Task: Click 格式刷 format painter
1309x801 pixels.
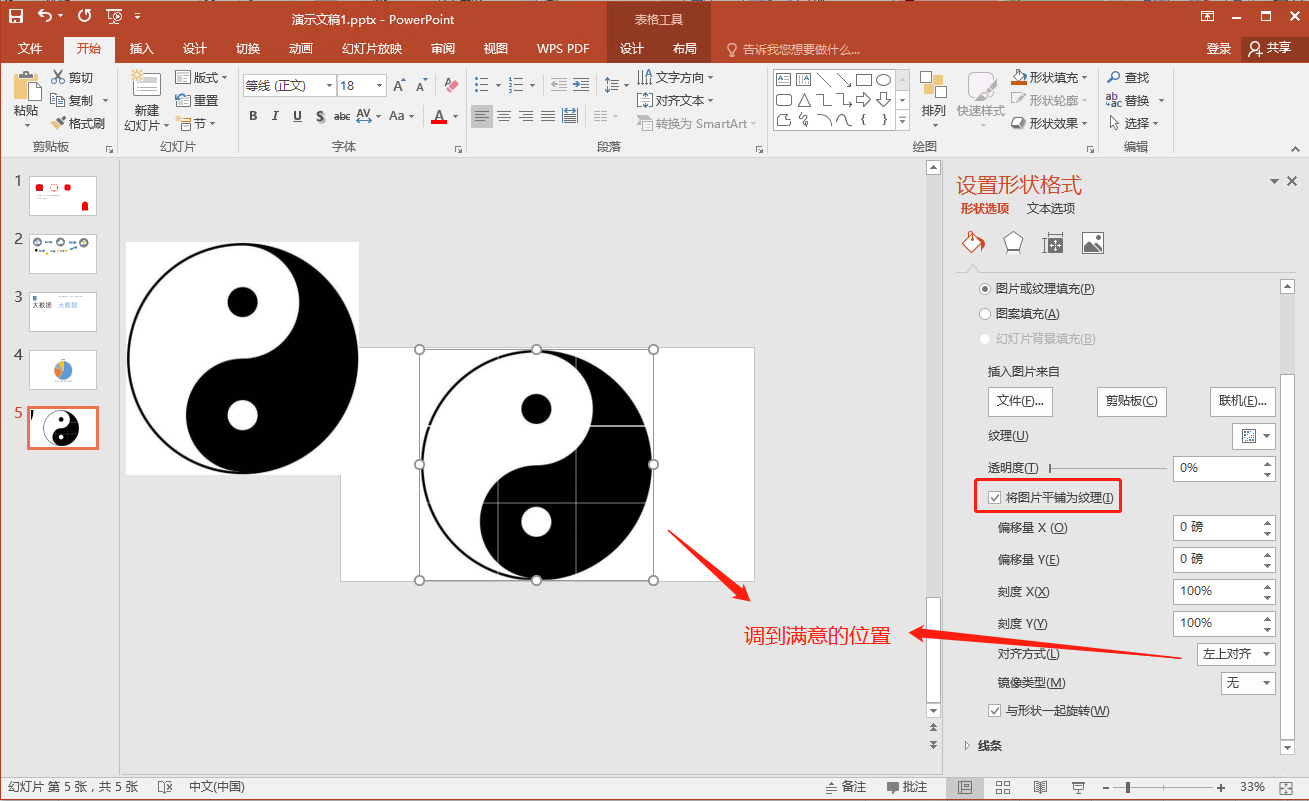Action: [77, 123]
